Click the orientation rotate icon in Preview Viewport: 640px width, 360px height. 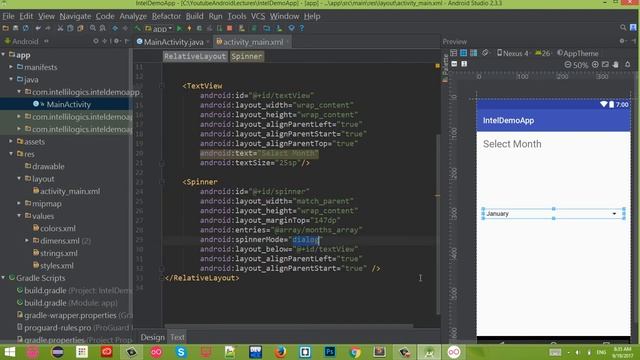click(x=485, y=53)
